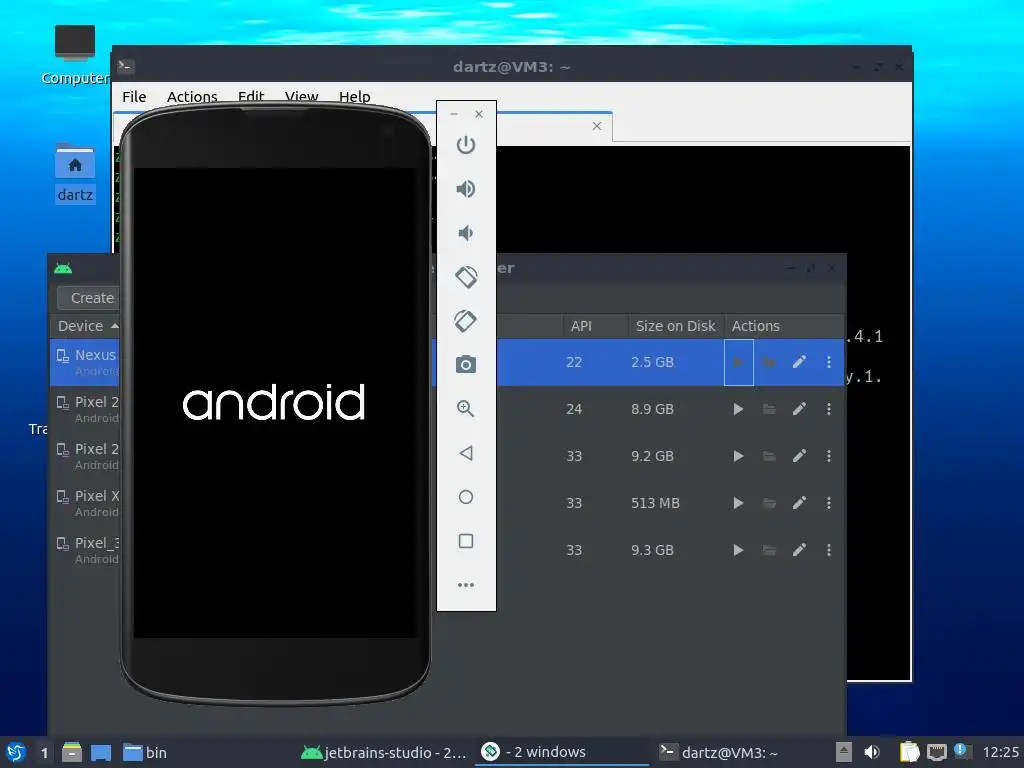This screenshot has height=768, width=1024.
Task: Open the terminal Help menu
Action: click(355, 97)
